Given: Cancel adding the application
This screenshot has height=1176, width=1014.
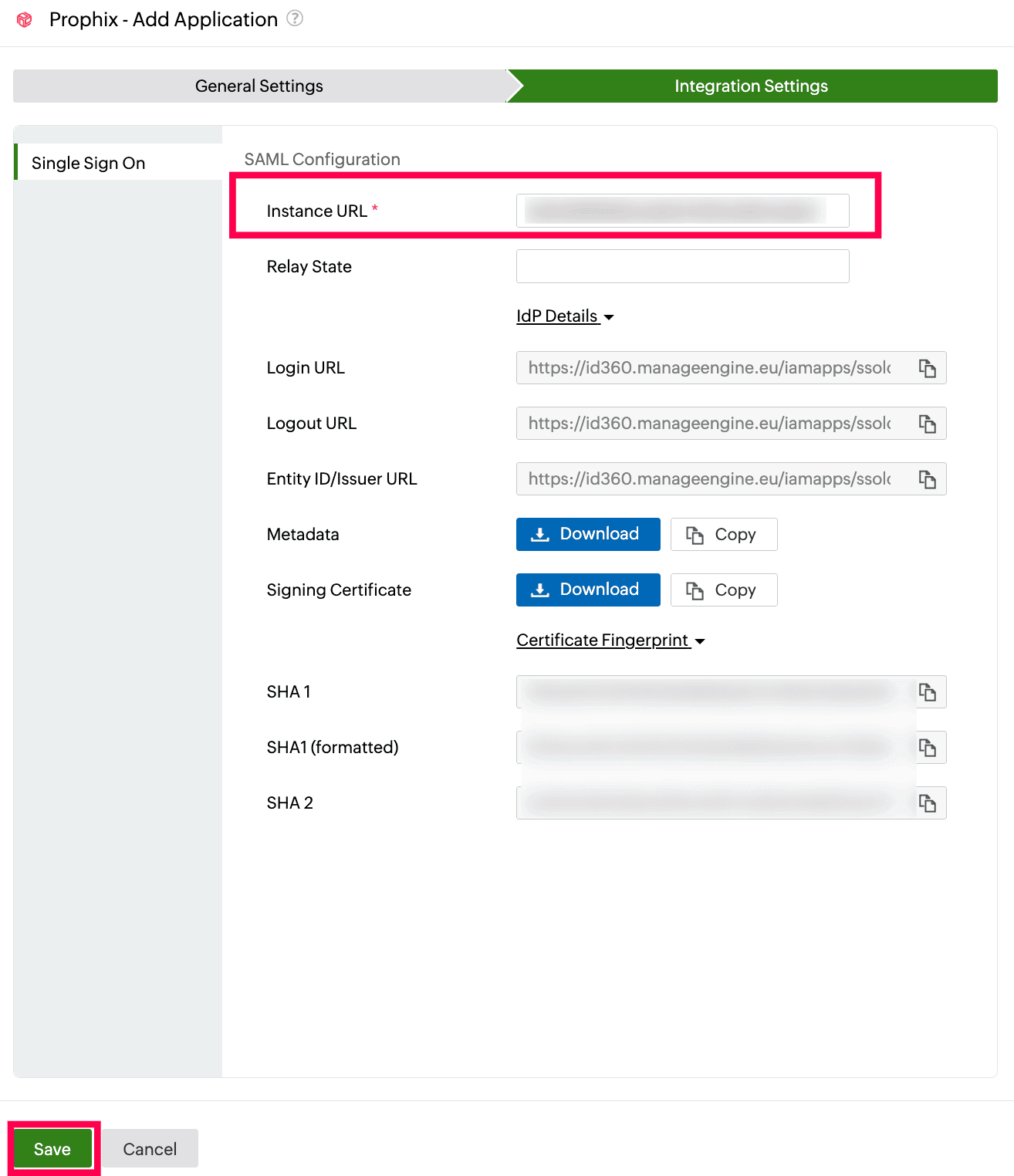Looking at the screenshot, I should point(150,1149).
